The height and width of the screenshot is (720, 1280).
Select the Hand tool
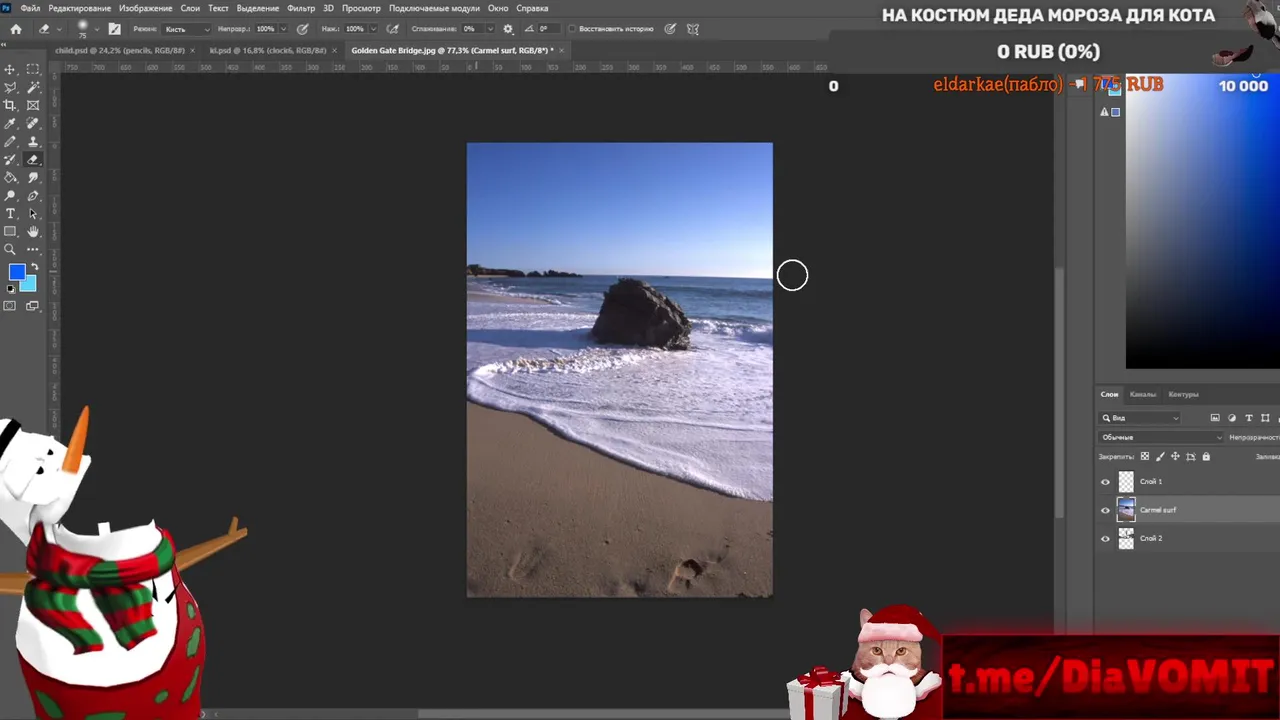coord(33,232)
